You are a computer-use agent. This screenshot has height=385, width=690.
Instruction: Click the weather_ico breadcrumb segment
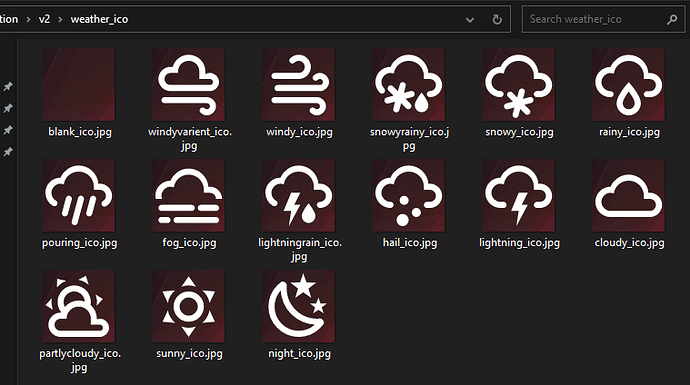tap(99, 19)
